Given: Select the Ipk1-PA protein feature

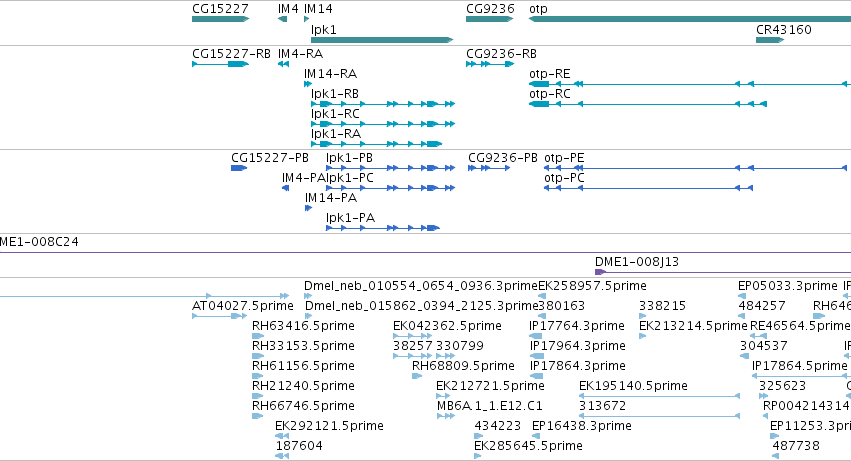Looking at the screenshot, I should tap(383, 229).
